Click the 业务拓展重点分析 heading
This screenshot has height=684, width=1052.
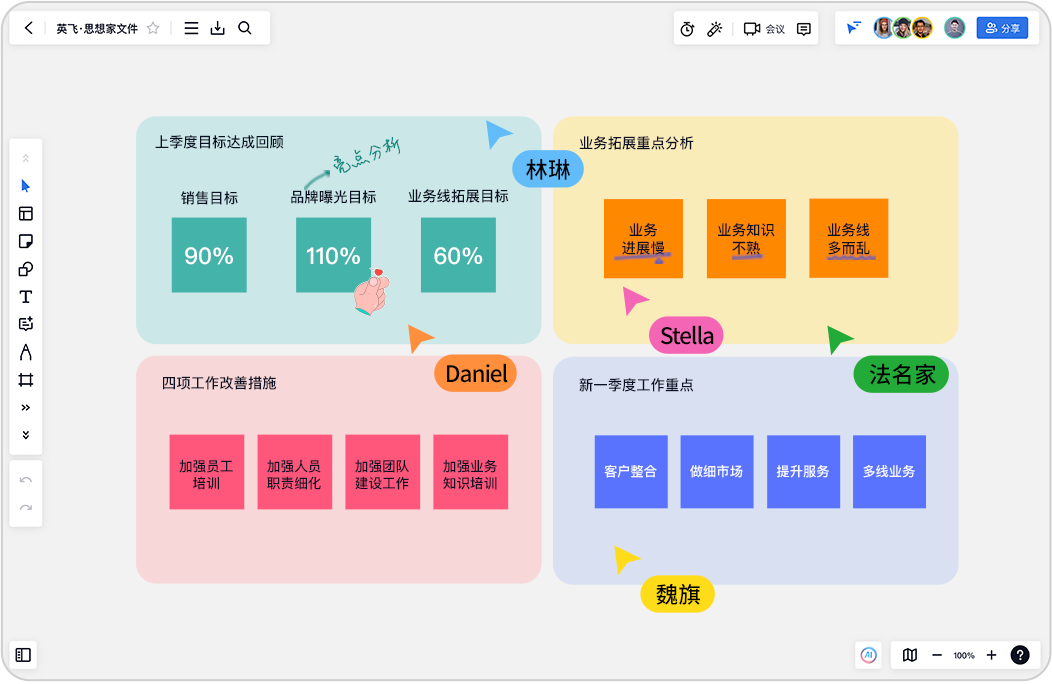[x=636, y=143]
